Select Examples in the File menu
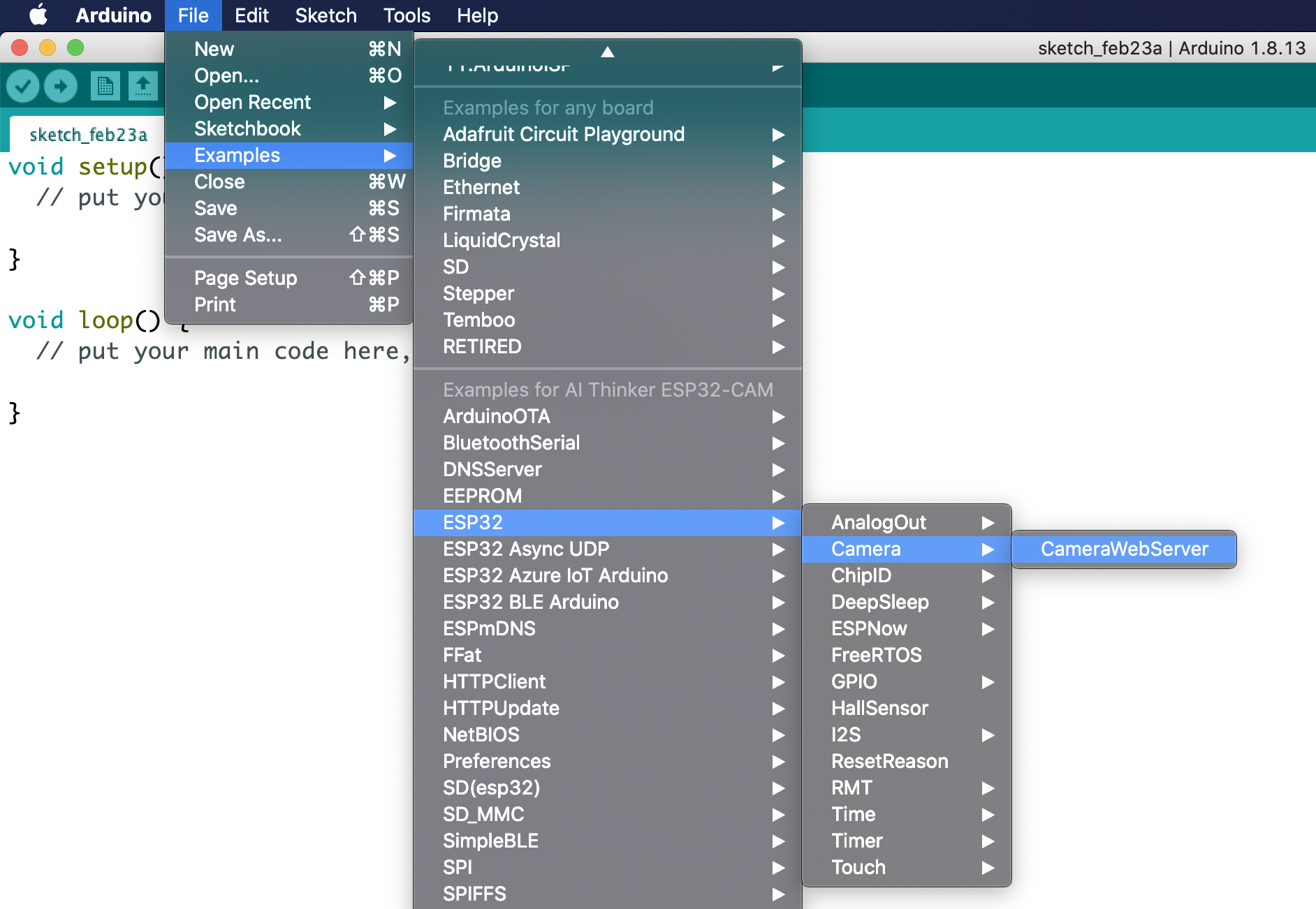 pos(289,155)
